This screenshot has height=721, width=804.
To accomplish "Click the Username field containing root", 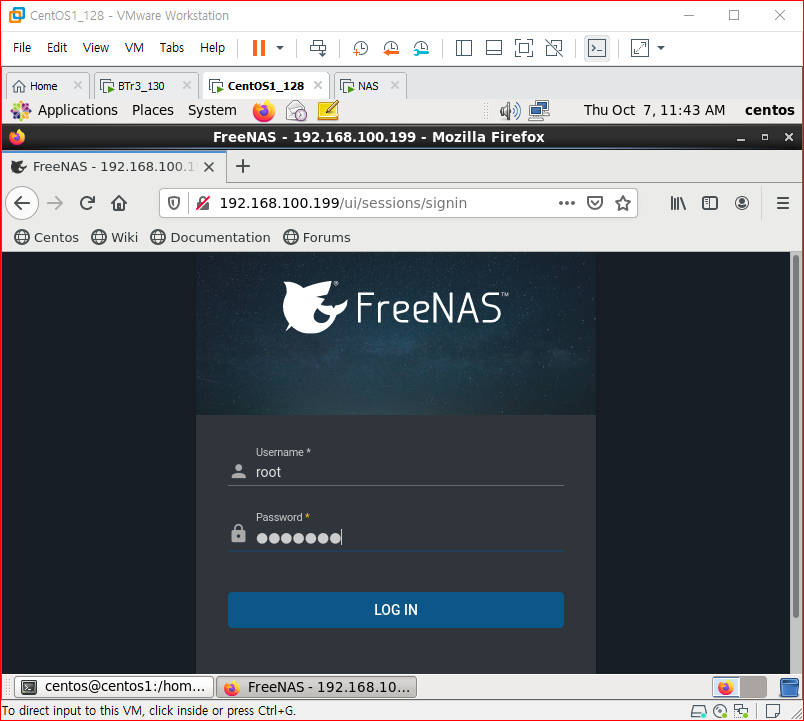I will (x=396, y=472).
